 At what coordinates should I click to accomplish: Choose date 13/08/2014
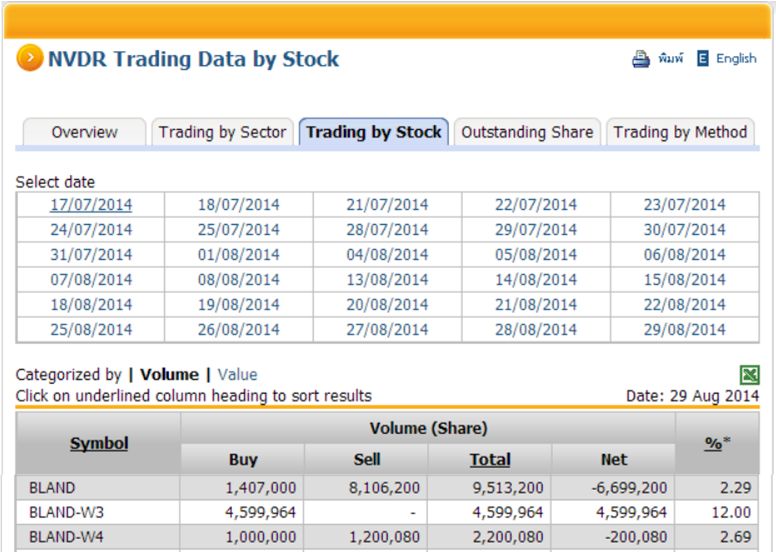click(x=387, y=280)
